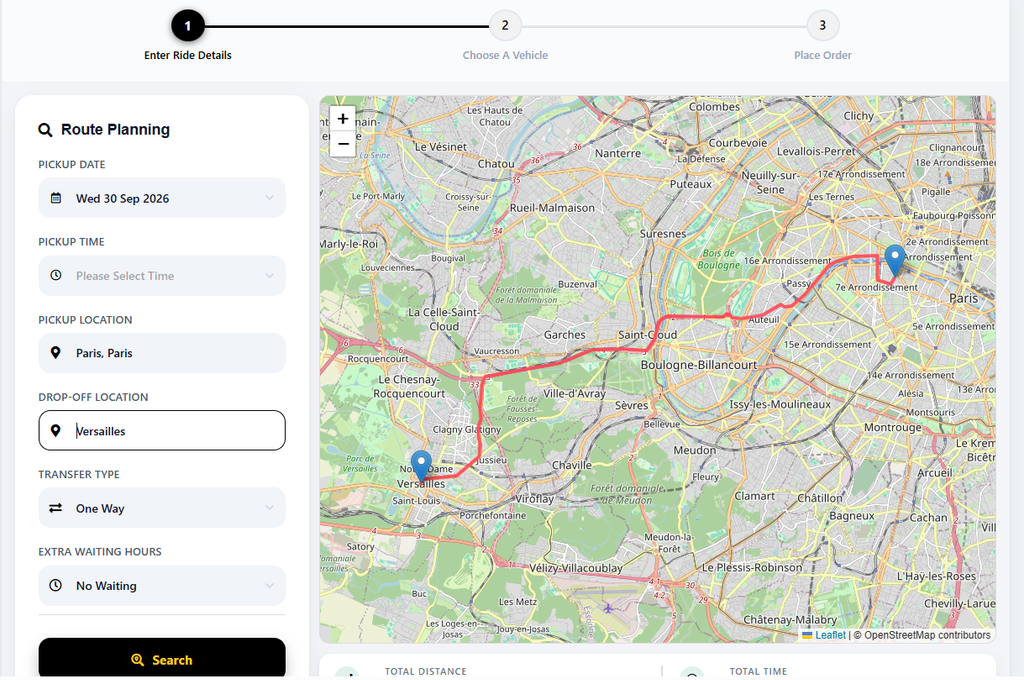Click the Pickup Location field Paris, Paris
This screenshot has width=1024, height=680.
(162, 353)
